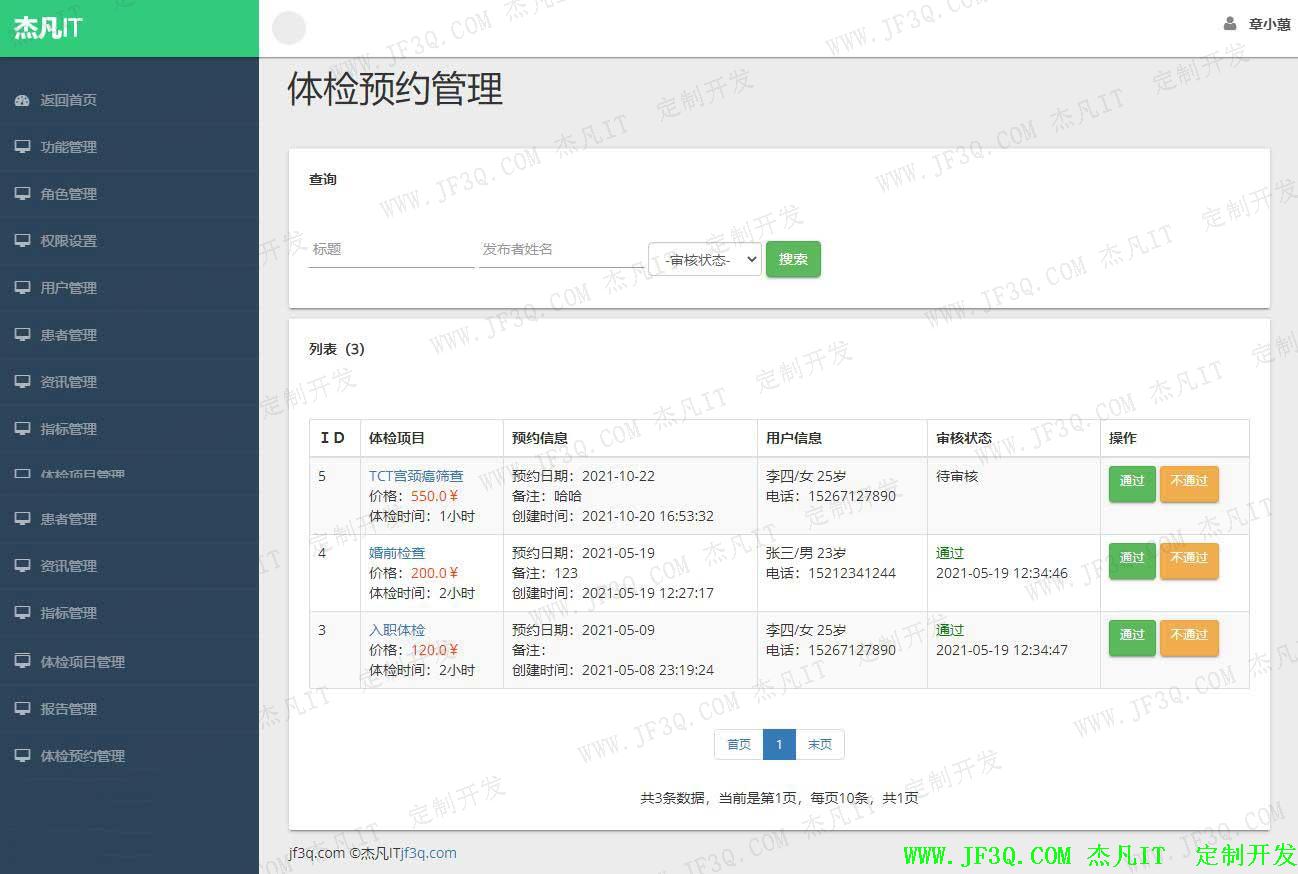The width and height of the screenshot is (1298, 874).
Task: Open the 体检项目管理 sidebar menu item
Action: pos(82,662)
